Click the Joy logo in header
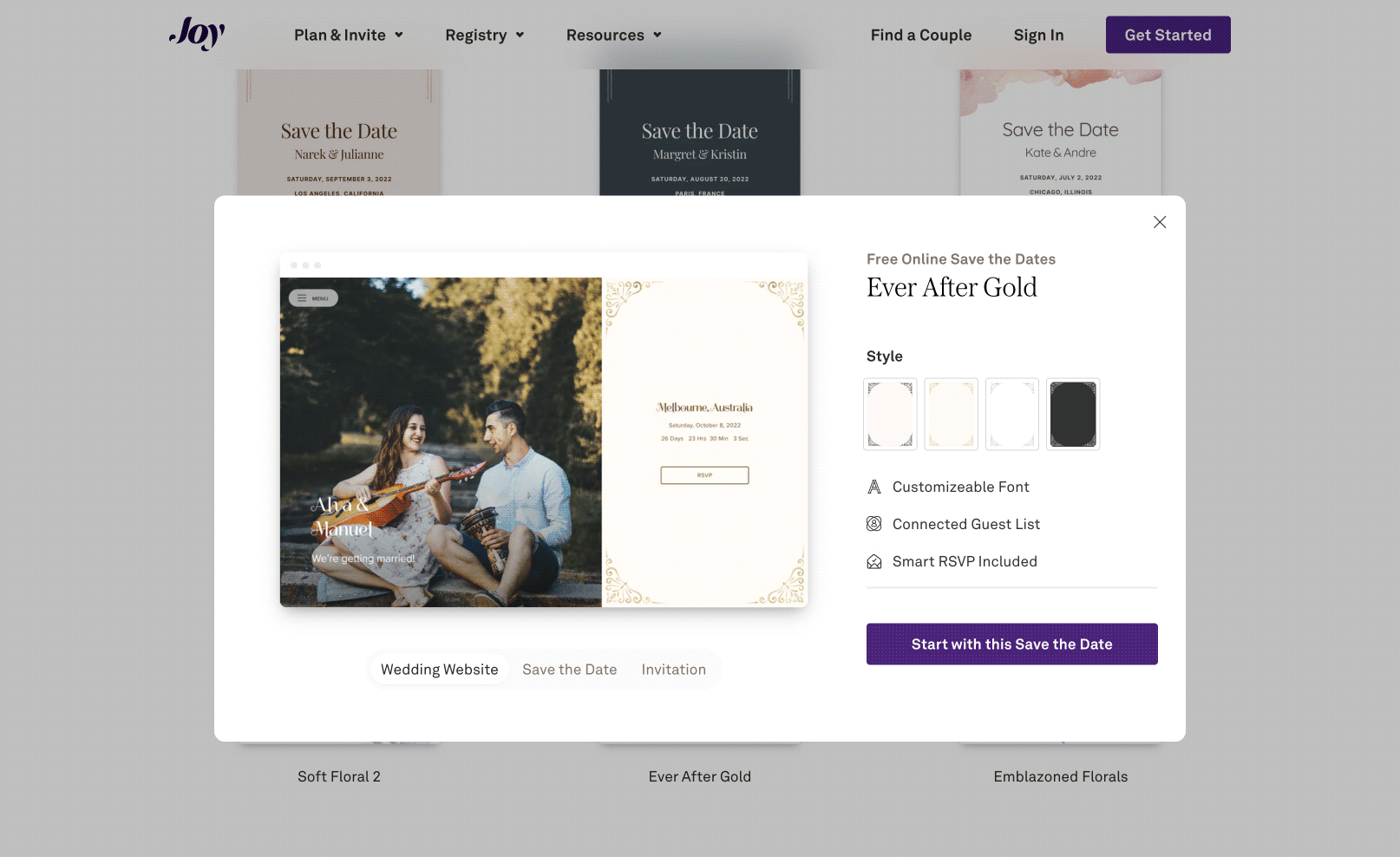Image resolution: width=1400 pixels, height=857 pixels. point(197,34)
